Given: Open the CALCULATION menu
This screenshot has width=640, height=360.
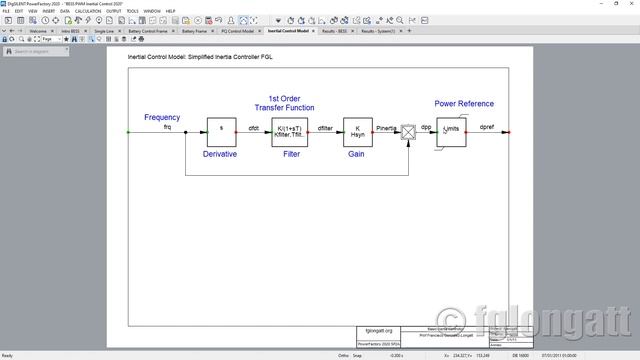Looking at the screenshot, I should coord(88,11).
